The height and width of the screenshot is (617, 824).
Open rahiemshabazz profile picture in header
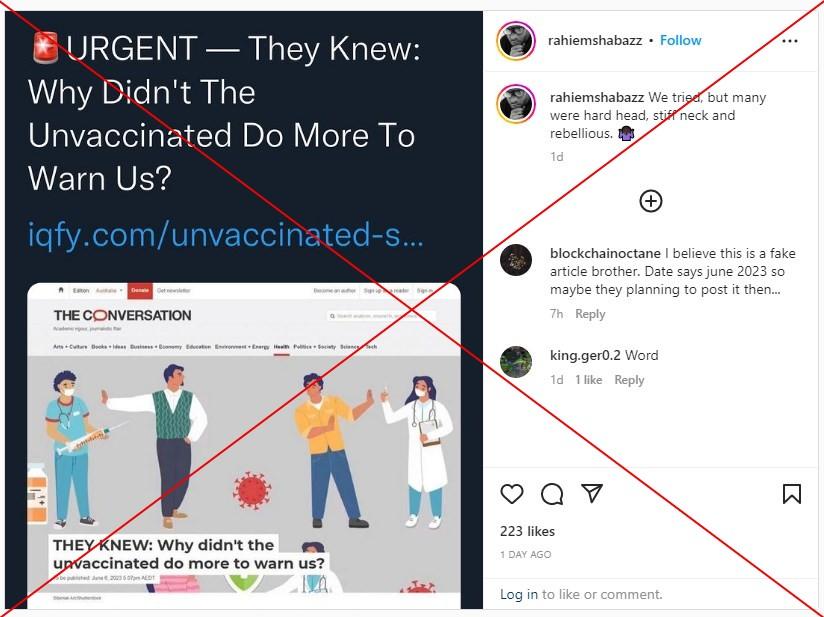[516, 41]
